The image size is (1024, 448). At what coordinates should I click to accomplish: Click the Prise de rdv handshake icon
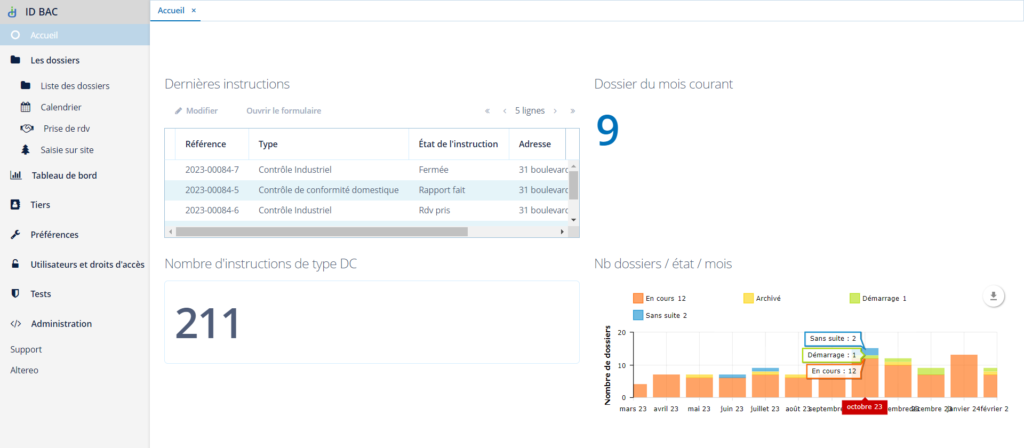point(26,129)
